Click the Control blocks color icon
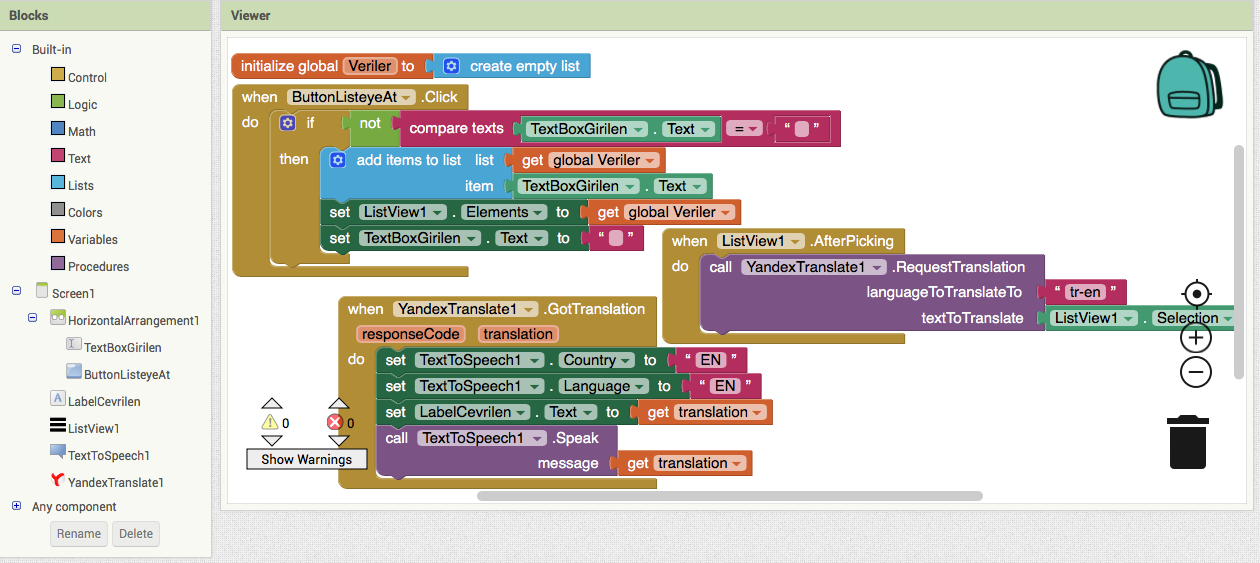 pyautogui.click(x=58, y=75)
